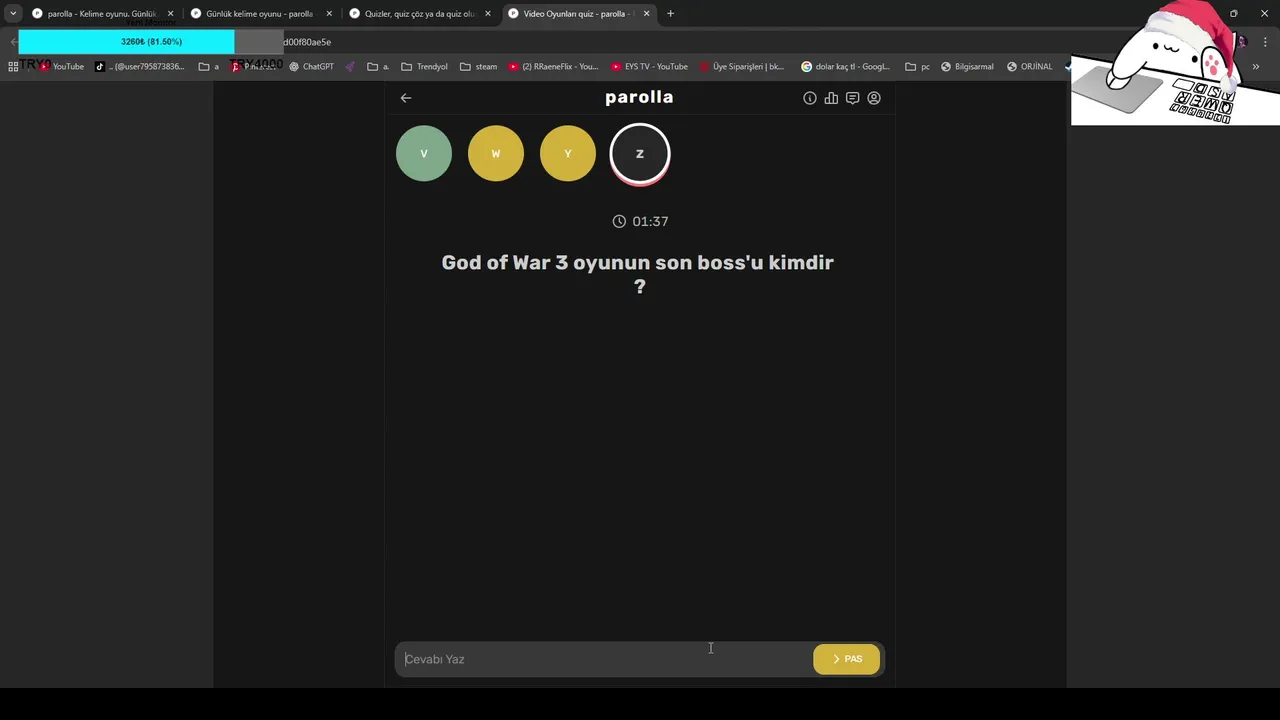Open the statistics bar chart icon
Image resolution: width=1280 pixels, height=720 pixels.
tap(831, 98)
